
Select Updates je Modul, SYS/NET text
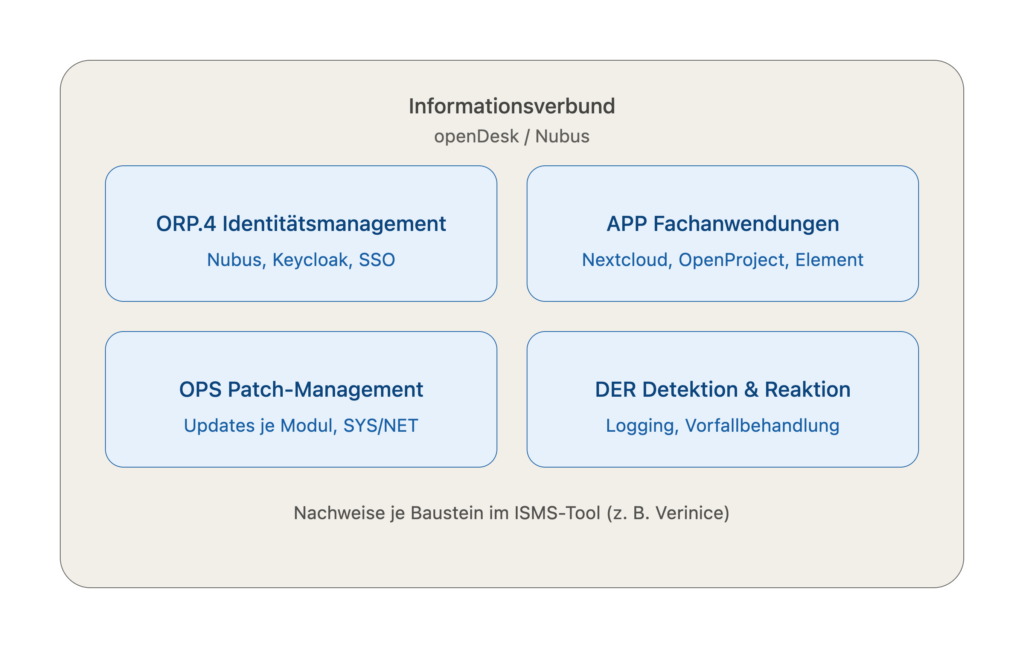[x=301, y=425]
